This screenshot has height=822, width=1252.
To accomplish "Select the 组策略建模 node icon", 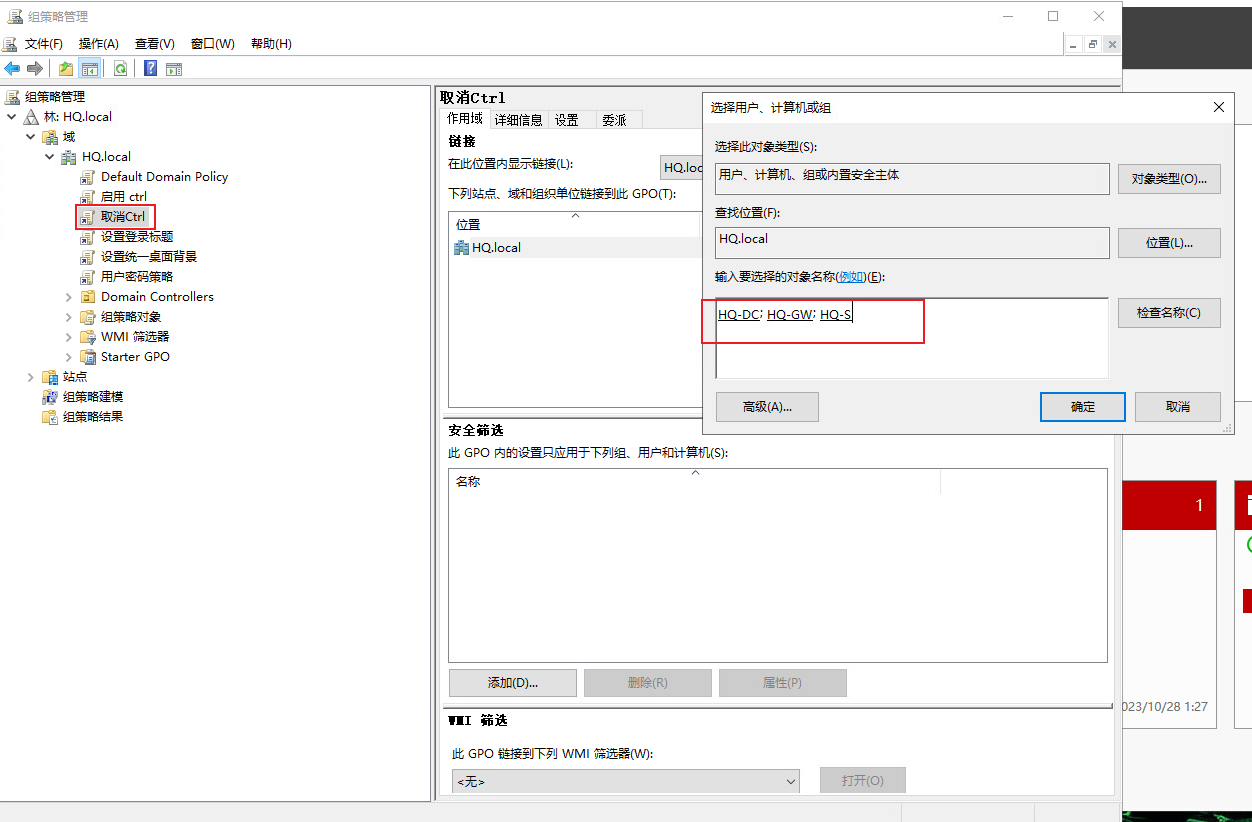I will 50,397.
